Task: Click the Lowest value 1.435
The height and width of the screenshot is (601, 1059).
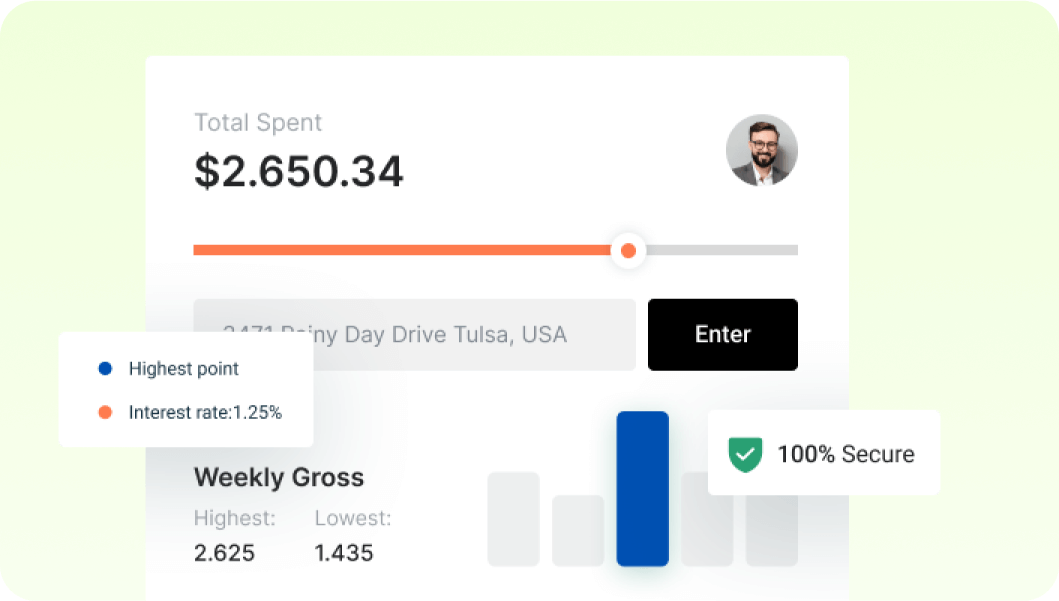Action: pos(344,552)
